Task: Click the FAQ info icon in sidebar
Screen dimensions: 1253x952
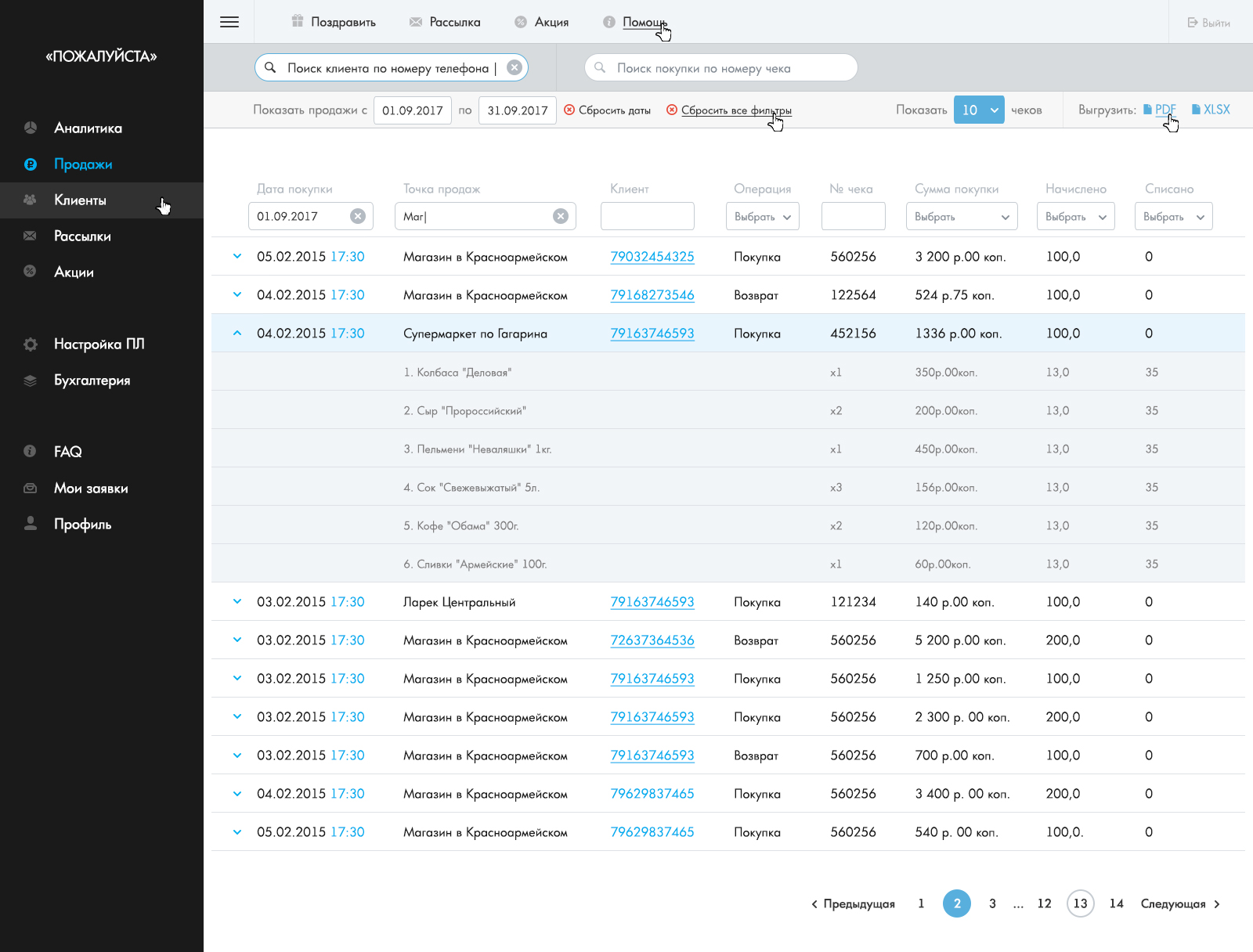Action: 30,451
